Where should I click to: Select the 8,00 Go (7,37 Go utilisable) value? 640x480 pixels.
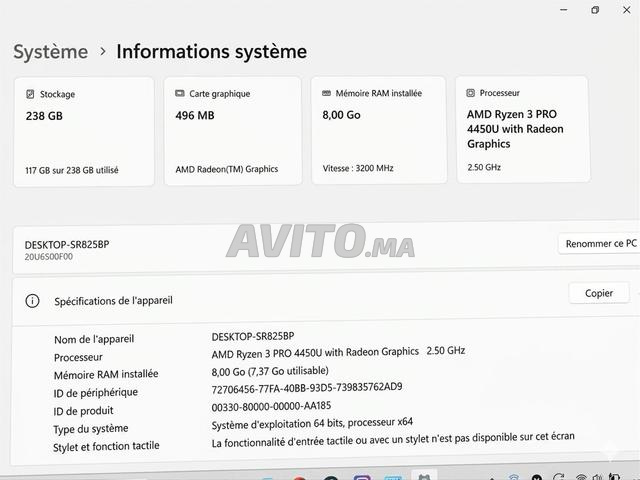point(270,371)
